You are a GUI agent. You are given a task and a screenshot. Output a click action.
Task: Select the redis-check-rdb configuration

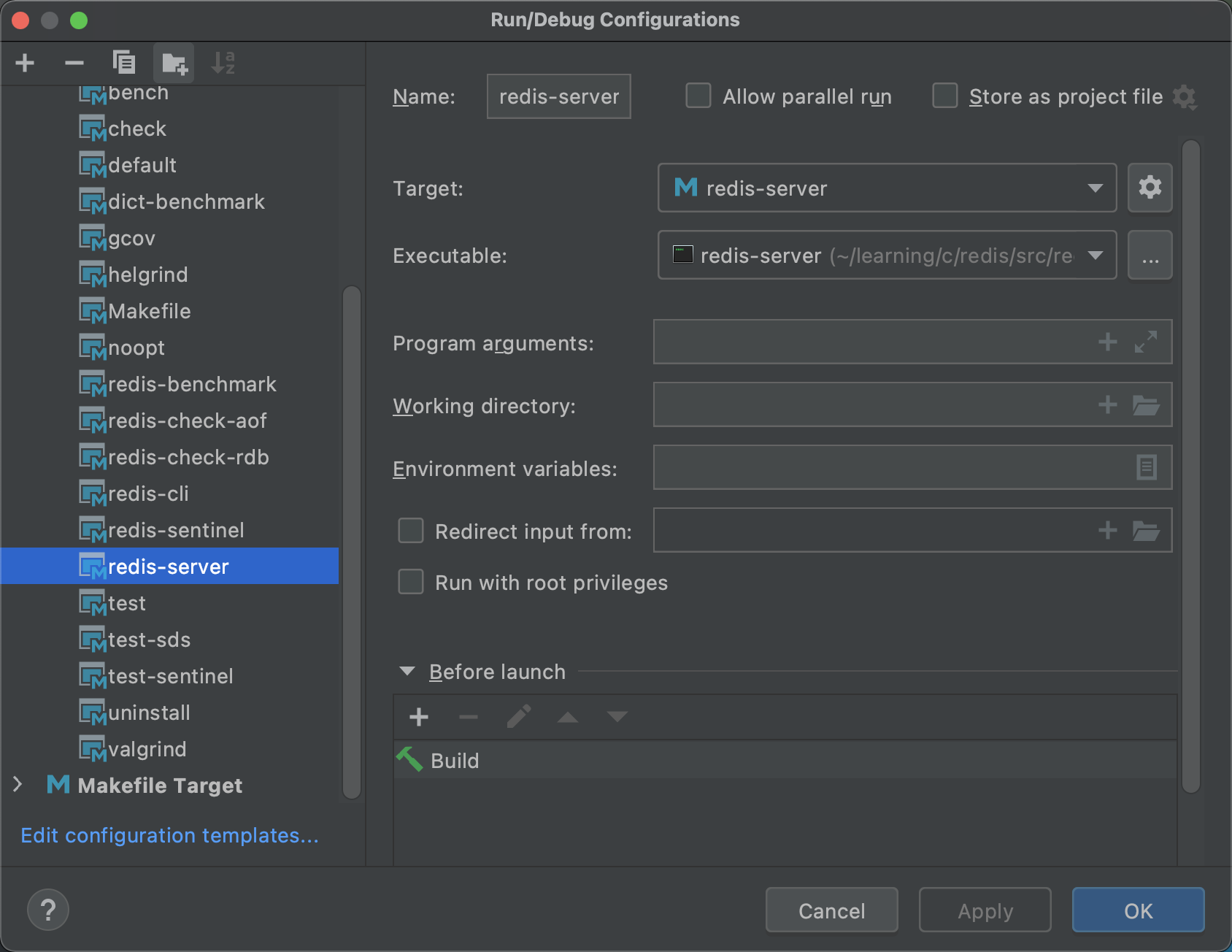click(170, 457)
